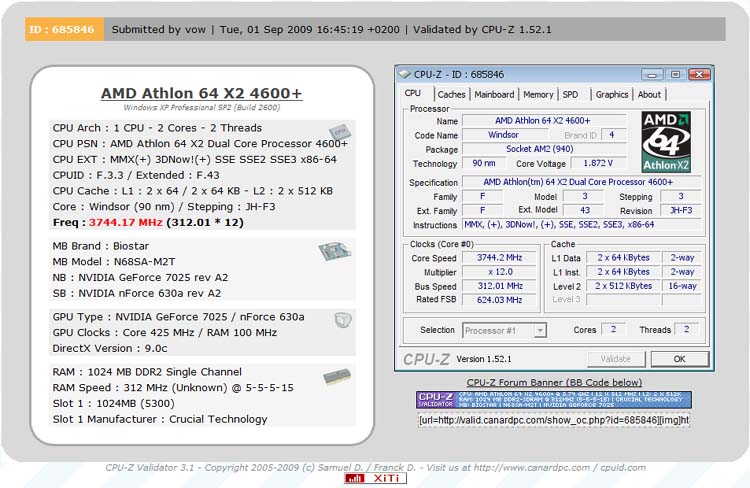
Task: Click the Specification field text
Action: pos(582,182)
